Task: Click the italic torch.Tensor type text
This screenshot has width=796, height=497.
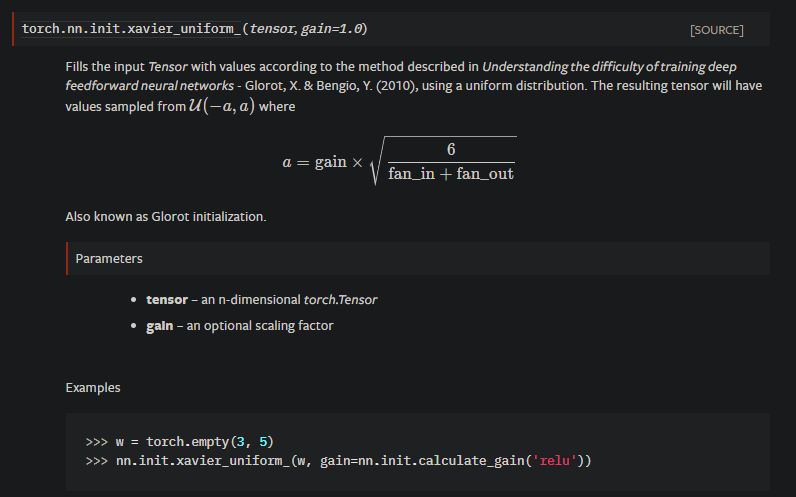Action: (x=339, y=299)
